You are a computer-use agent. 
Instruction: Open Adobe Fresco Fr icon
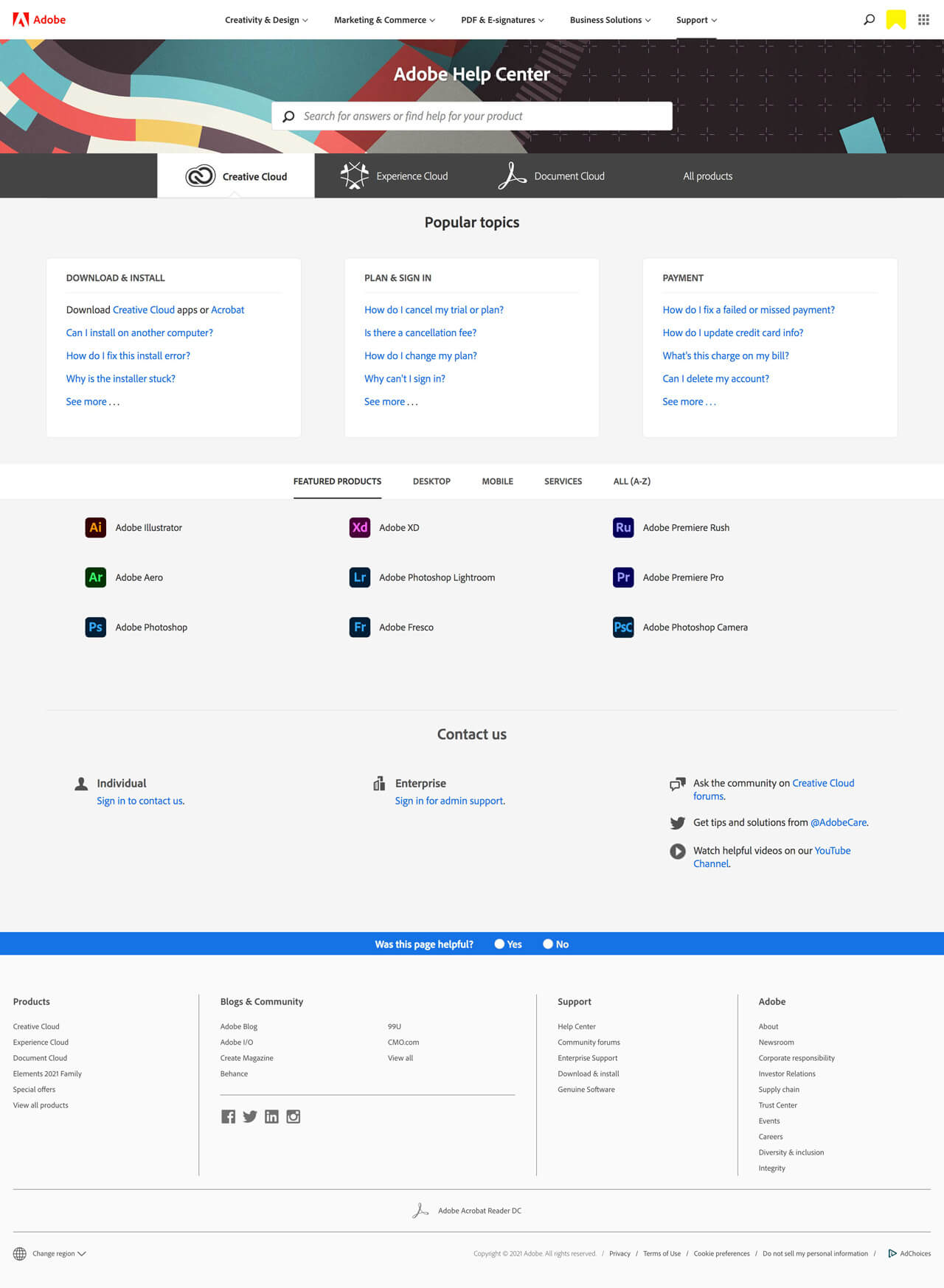point(360,627)
